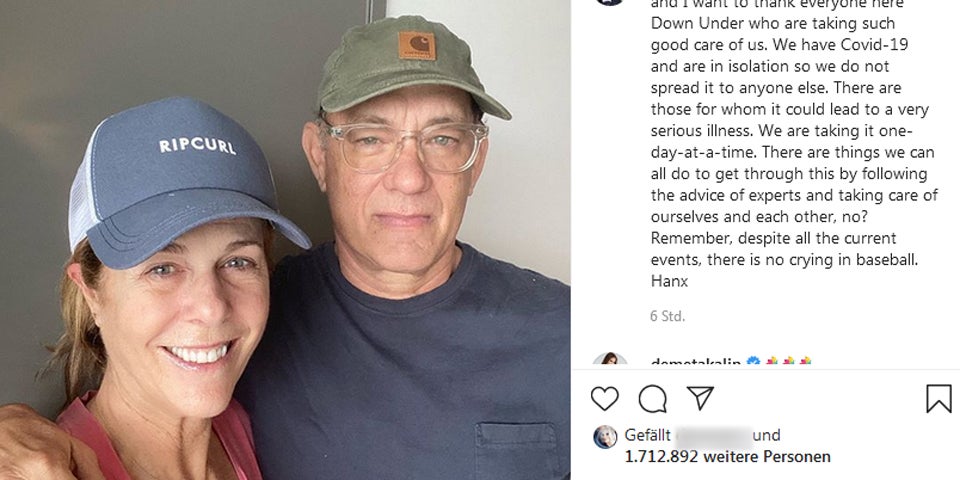The height and width of the screenshot is (480, 960).
Task: Click the blue verified badge in the comment
Action: tap(753, 363)
